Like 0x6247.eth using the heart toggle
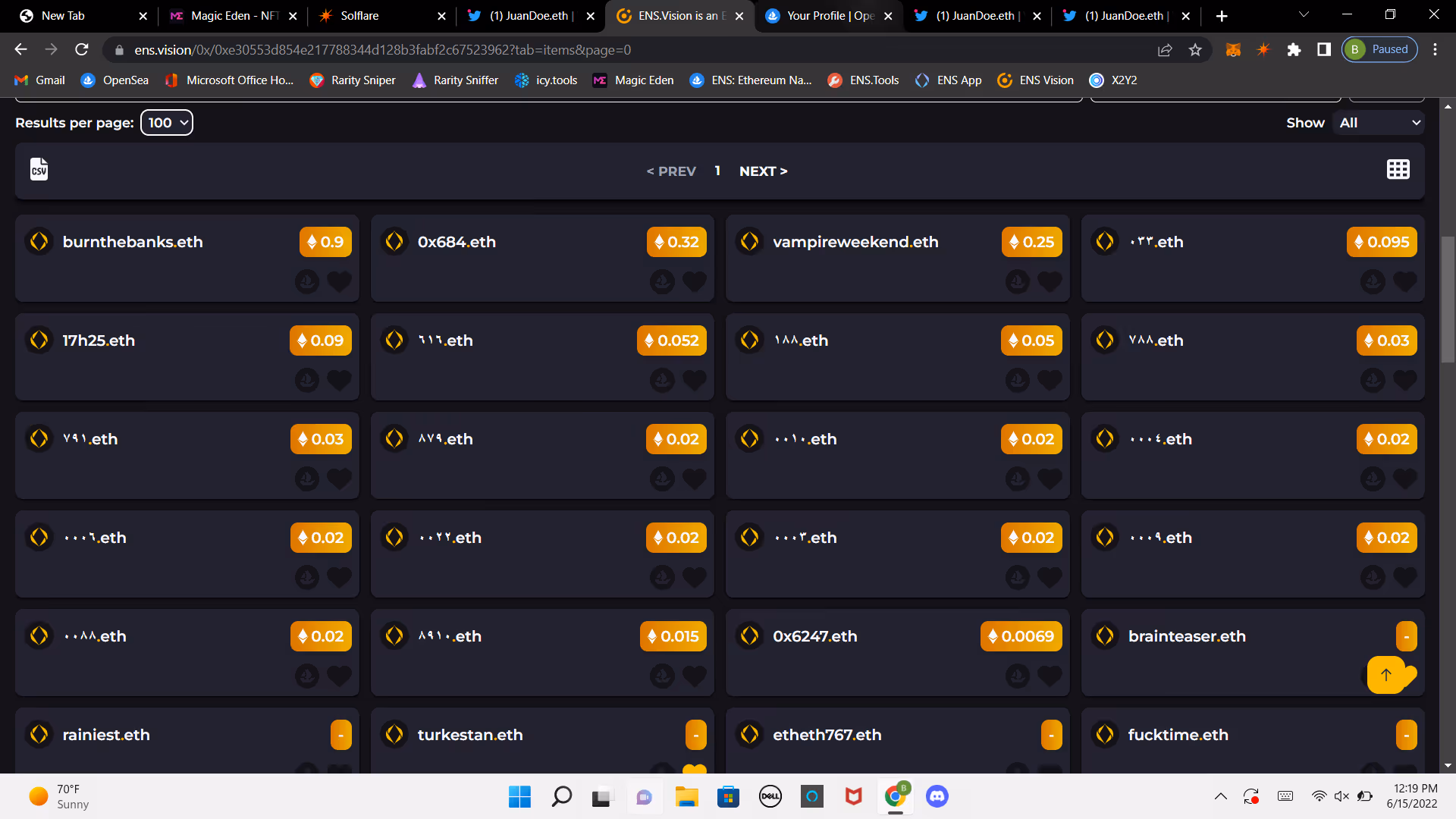The image size is (1456, 819). [x=1050, y=676]
